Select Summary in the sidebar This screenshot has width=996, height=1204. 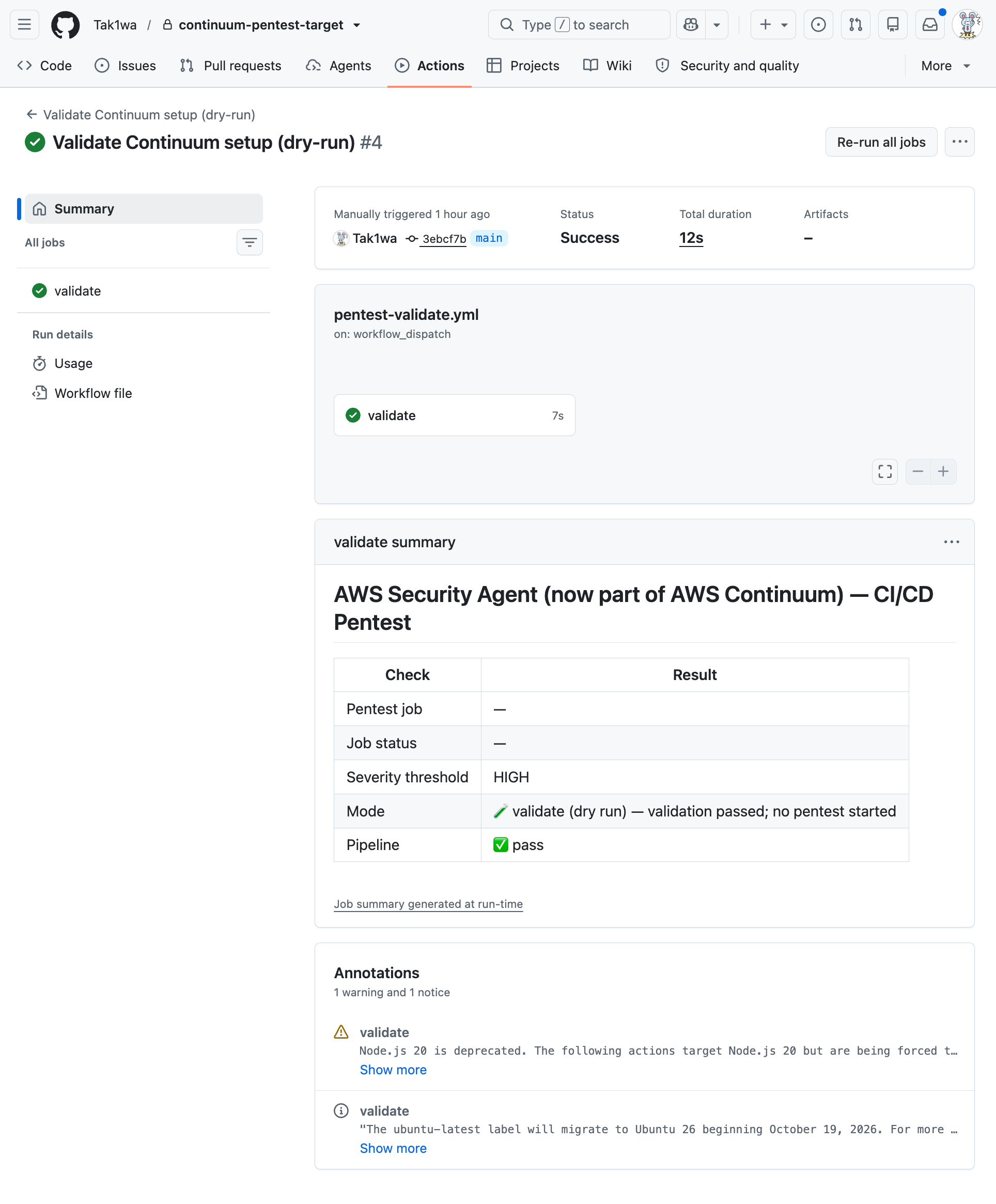(x=144, y=209)
